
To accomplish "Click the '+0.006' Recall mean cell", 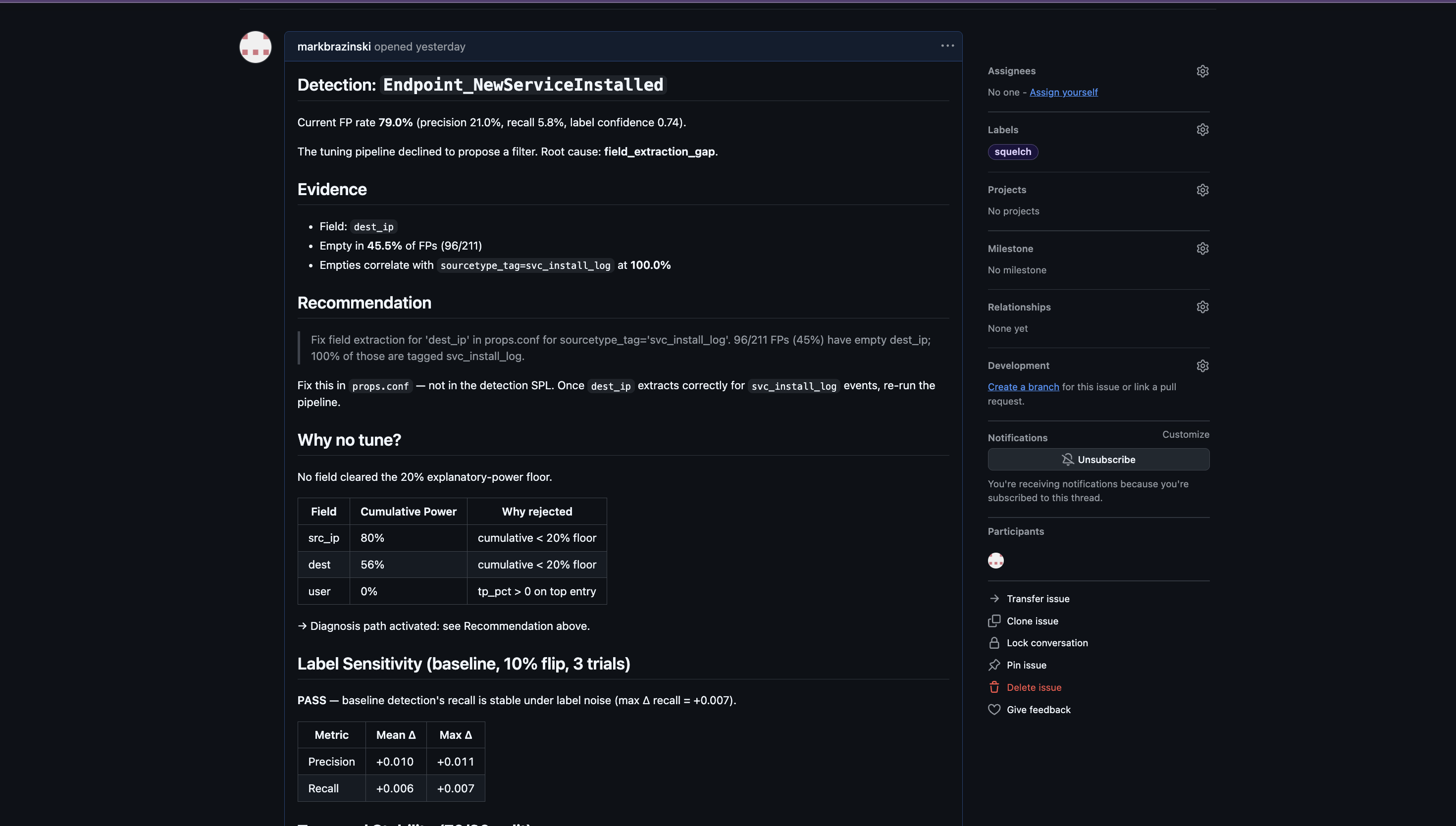I will click(x=395, y=788).
